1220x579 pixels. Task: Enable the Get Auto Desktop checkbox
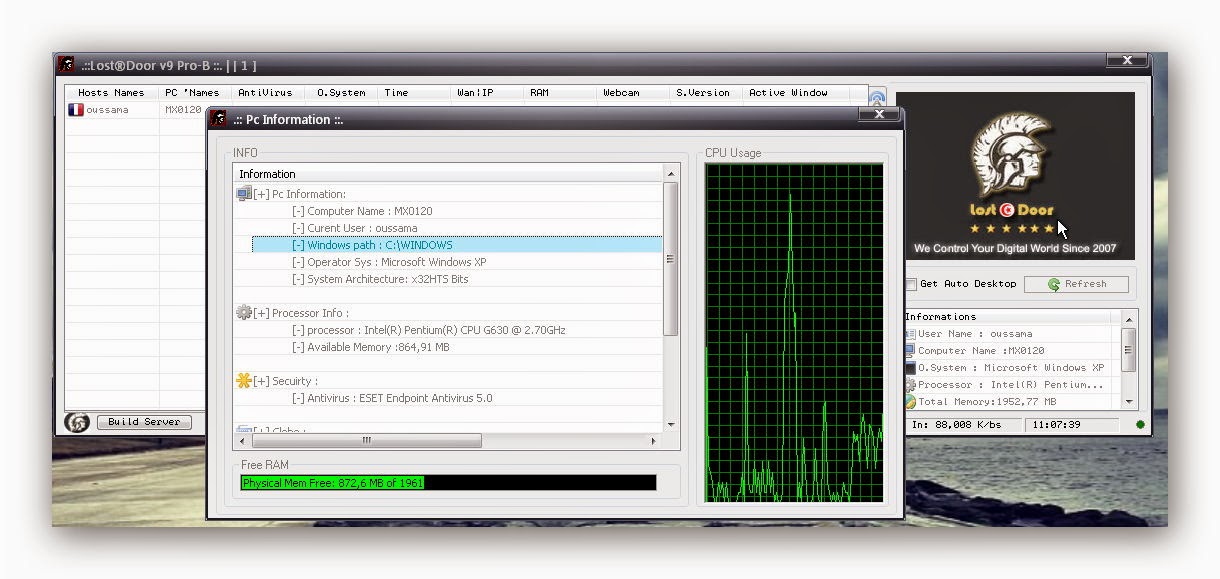[911, 284]
